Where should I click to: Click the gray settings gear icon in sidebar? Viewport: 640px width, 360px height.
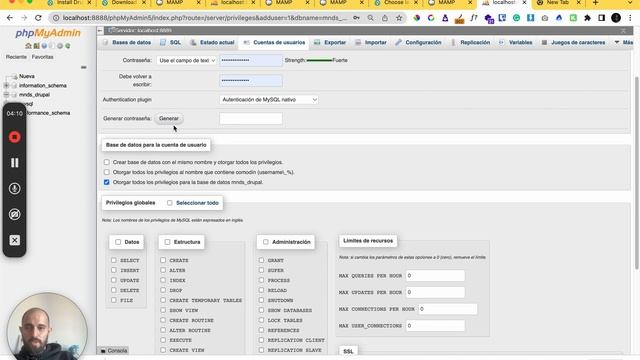click(x=60, y=46)
